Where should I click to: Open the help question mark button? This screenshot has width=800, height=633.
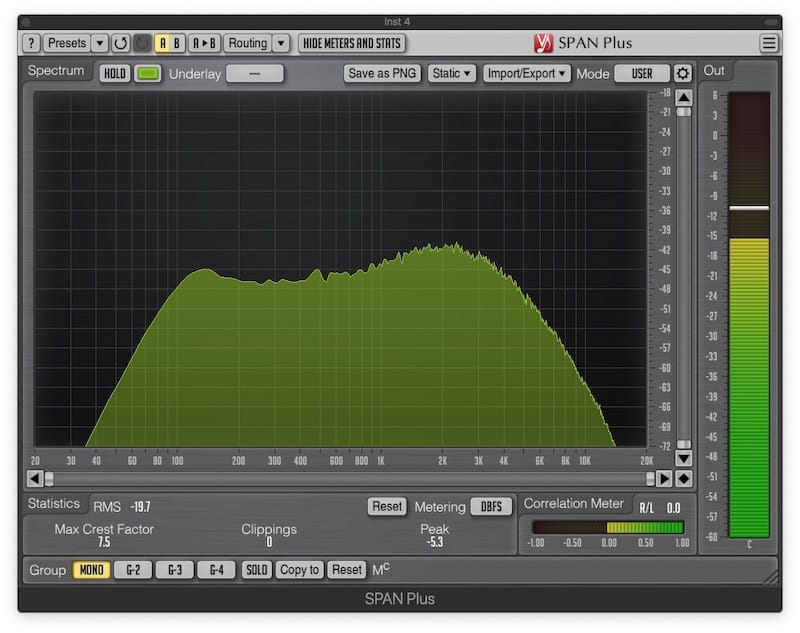31,43
